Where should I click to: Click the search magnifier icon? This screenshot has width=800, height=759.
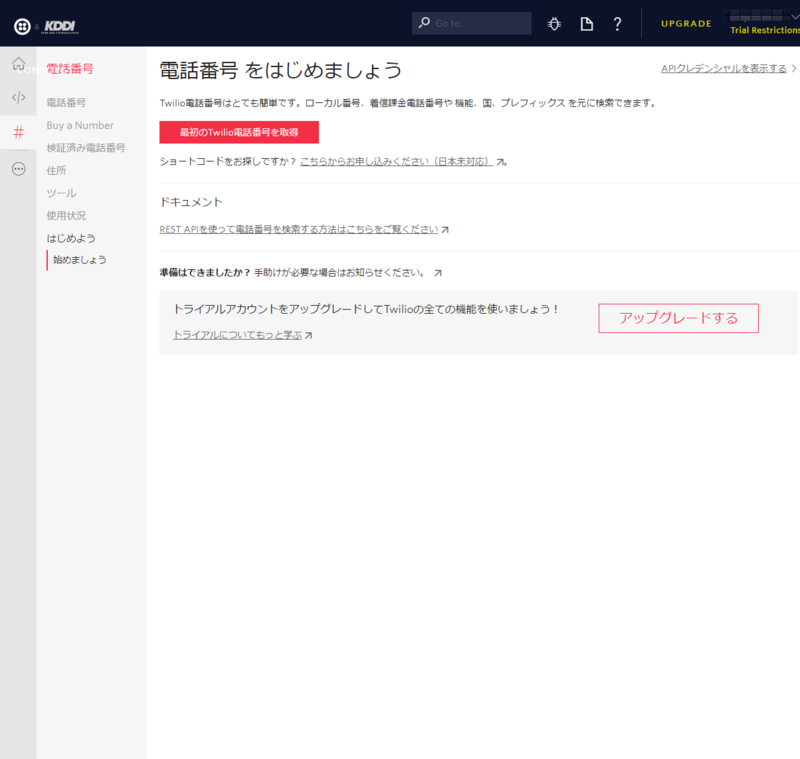tap(424, 23)
